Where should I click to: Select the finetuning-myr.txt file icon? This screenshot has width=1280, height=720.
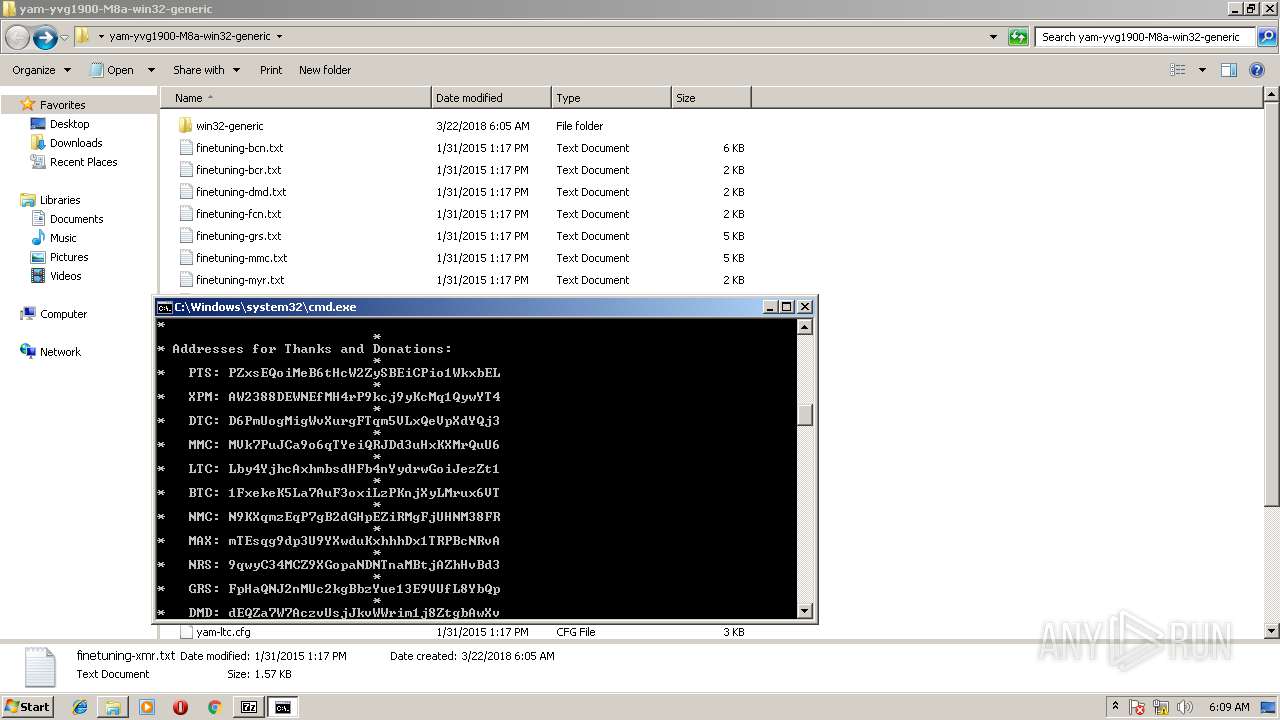point(185,280)
